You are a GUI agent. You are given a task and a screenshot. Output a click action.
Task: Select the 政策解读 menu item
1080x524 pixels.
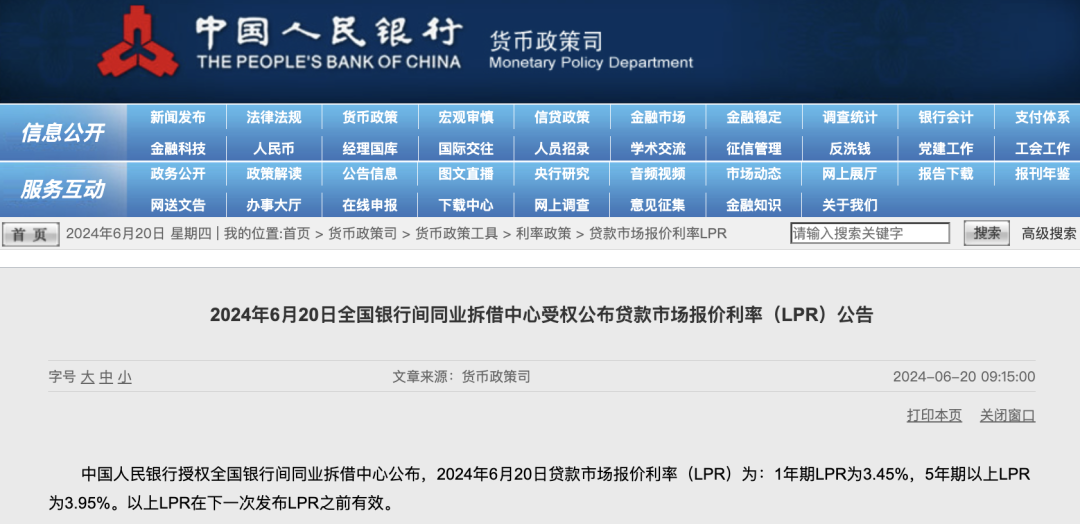(273, 174)
